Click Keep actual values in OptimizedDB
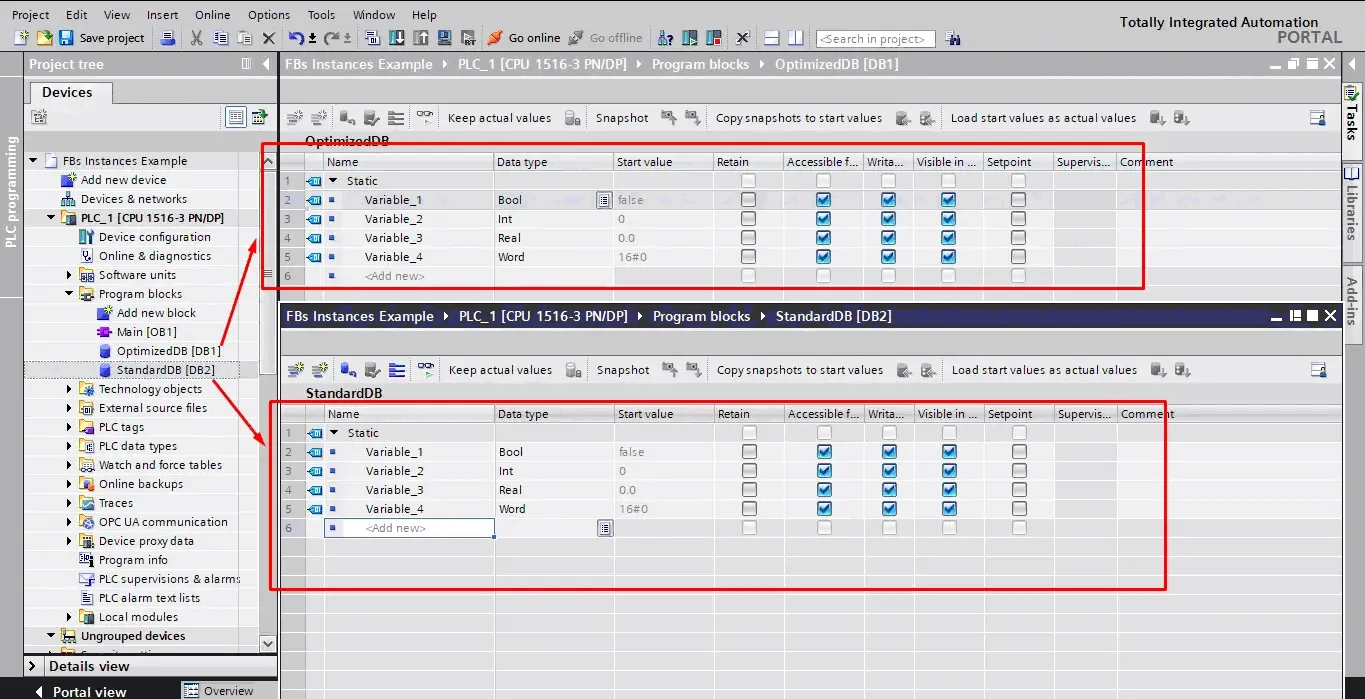 click(x=499, y=118)
